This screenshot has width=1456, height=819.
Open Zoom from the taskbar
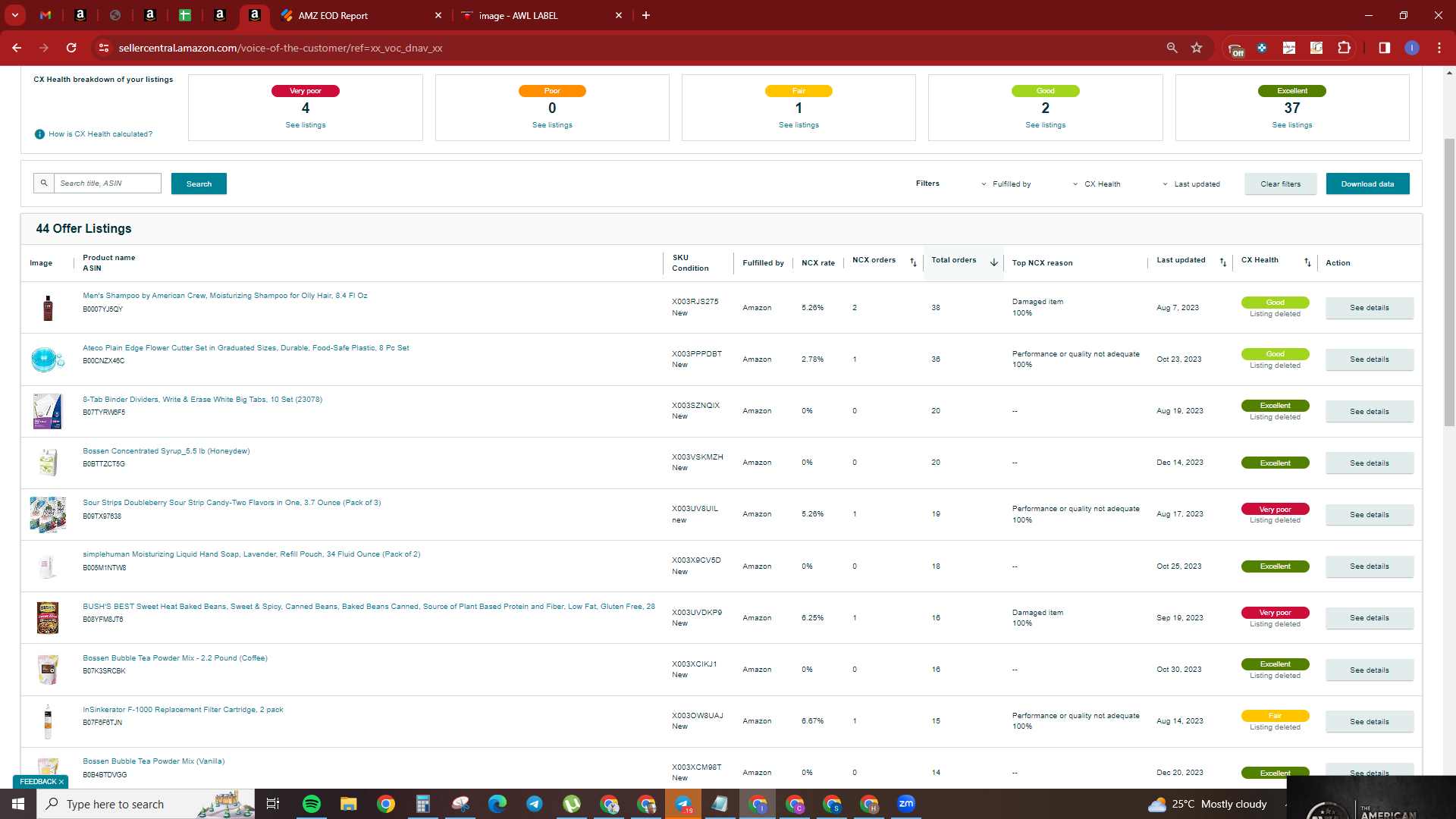[906, 804]
